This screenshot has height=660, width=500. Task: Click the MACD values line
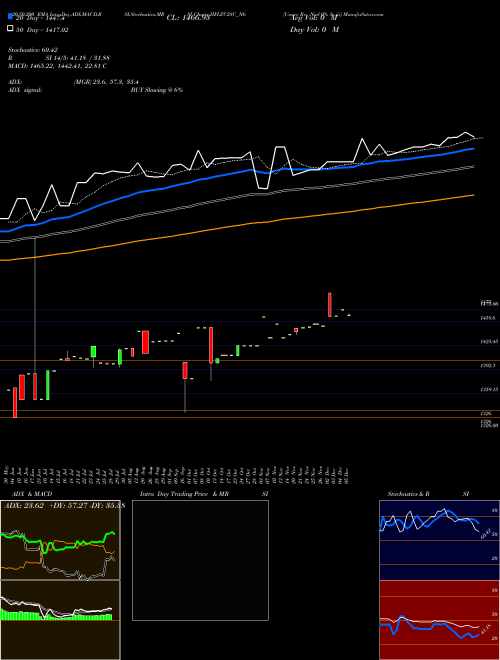coord(57,66)
